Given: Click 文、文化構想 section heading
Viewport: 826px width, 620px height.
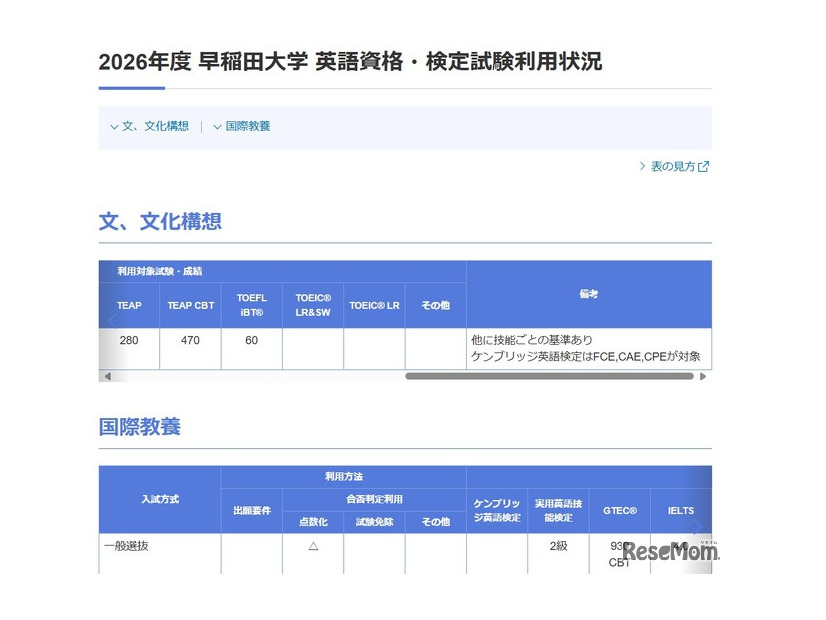Looking at the screenshot, I should pyautogui.click(x=160, y=222).
